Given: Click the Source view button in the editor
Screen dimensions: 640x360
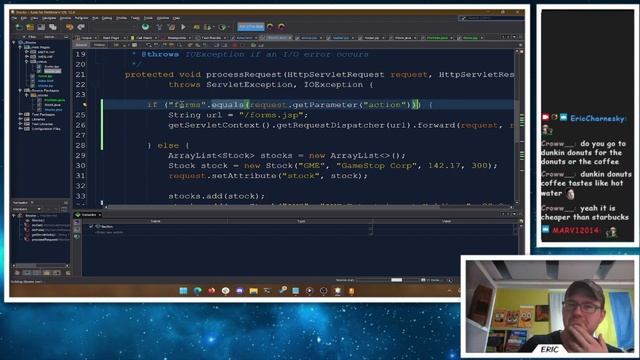Looking at the screenshot, I should coord(81,45).
